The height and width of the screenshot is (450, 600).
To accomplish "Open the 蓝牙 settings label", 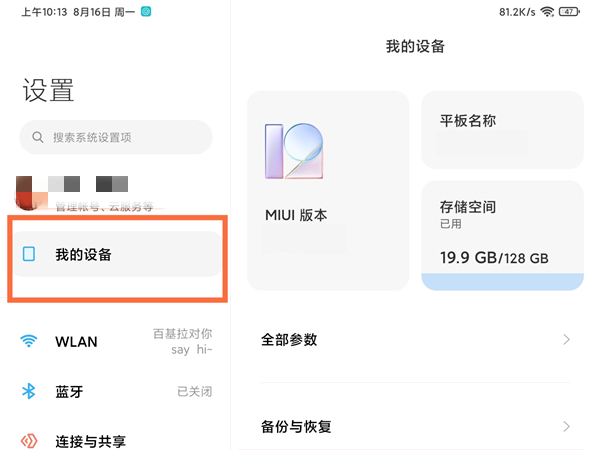I will [68, 391].
